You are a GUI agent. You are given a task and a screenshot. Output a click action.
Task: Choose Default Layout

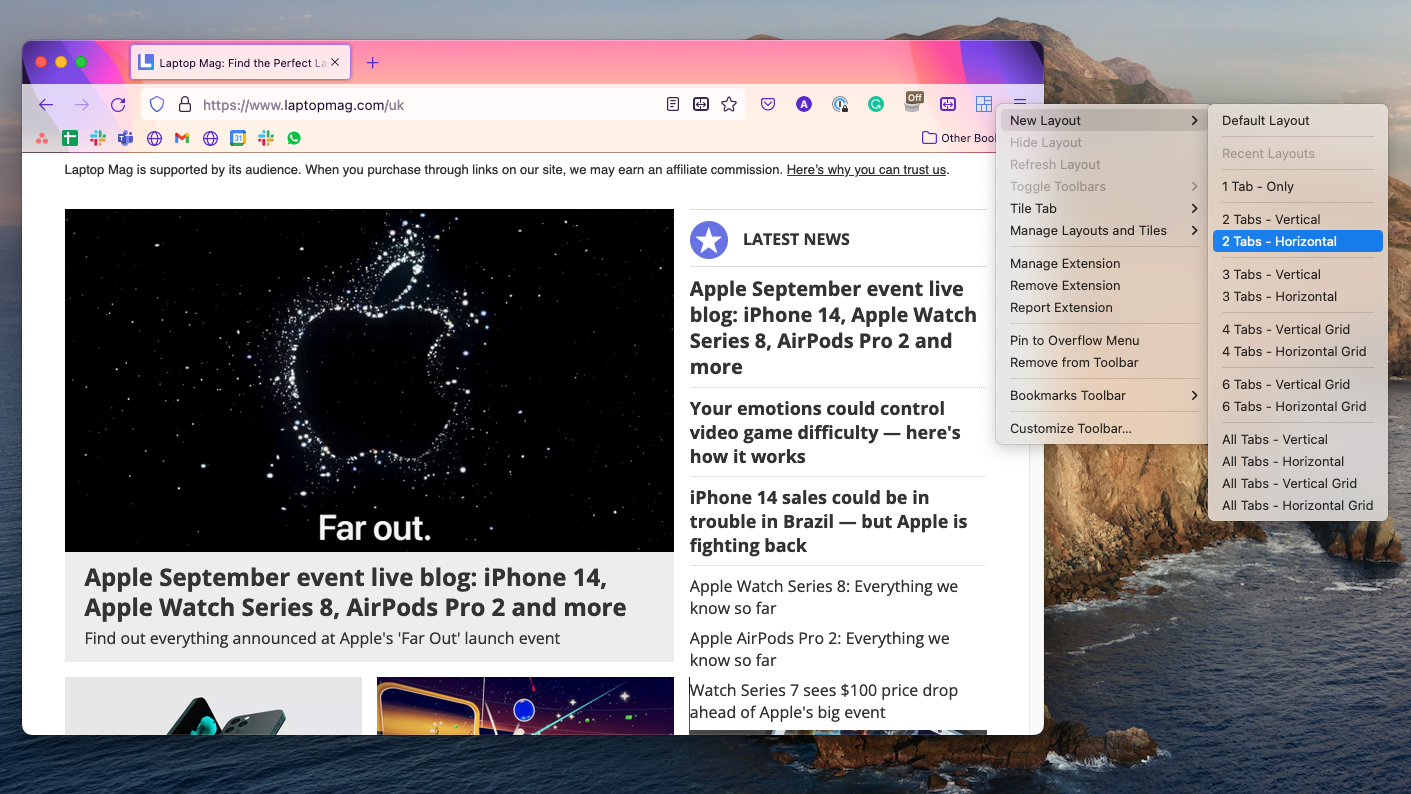1297,121
